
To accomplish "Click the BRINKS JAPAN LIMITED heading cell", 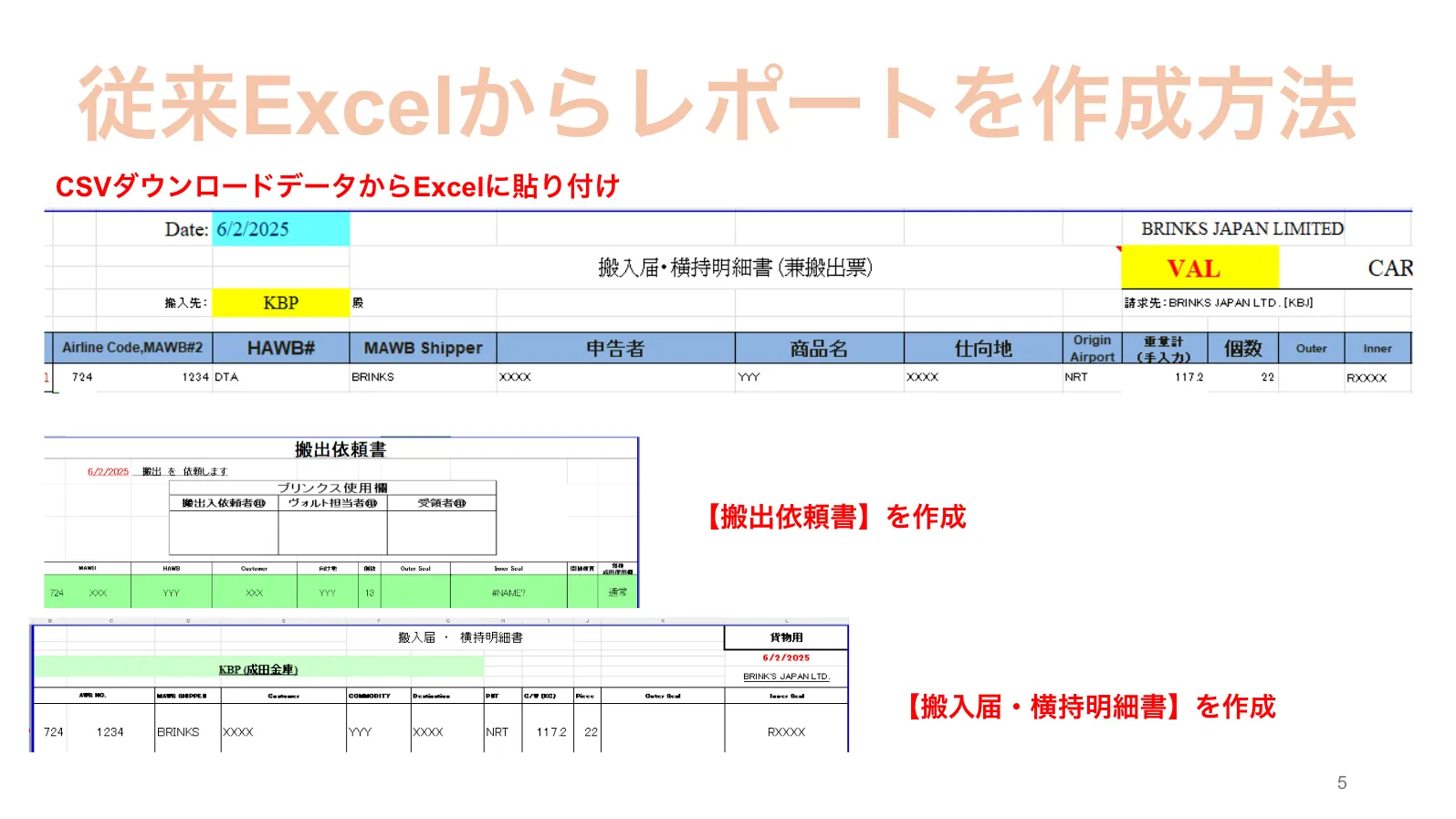I will click(1241, 229).
